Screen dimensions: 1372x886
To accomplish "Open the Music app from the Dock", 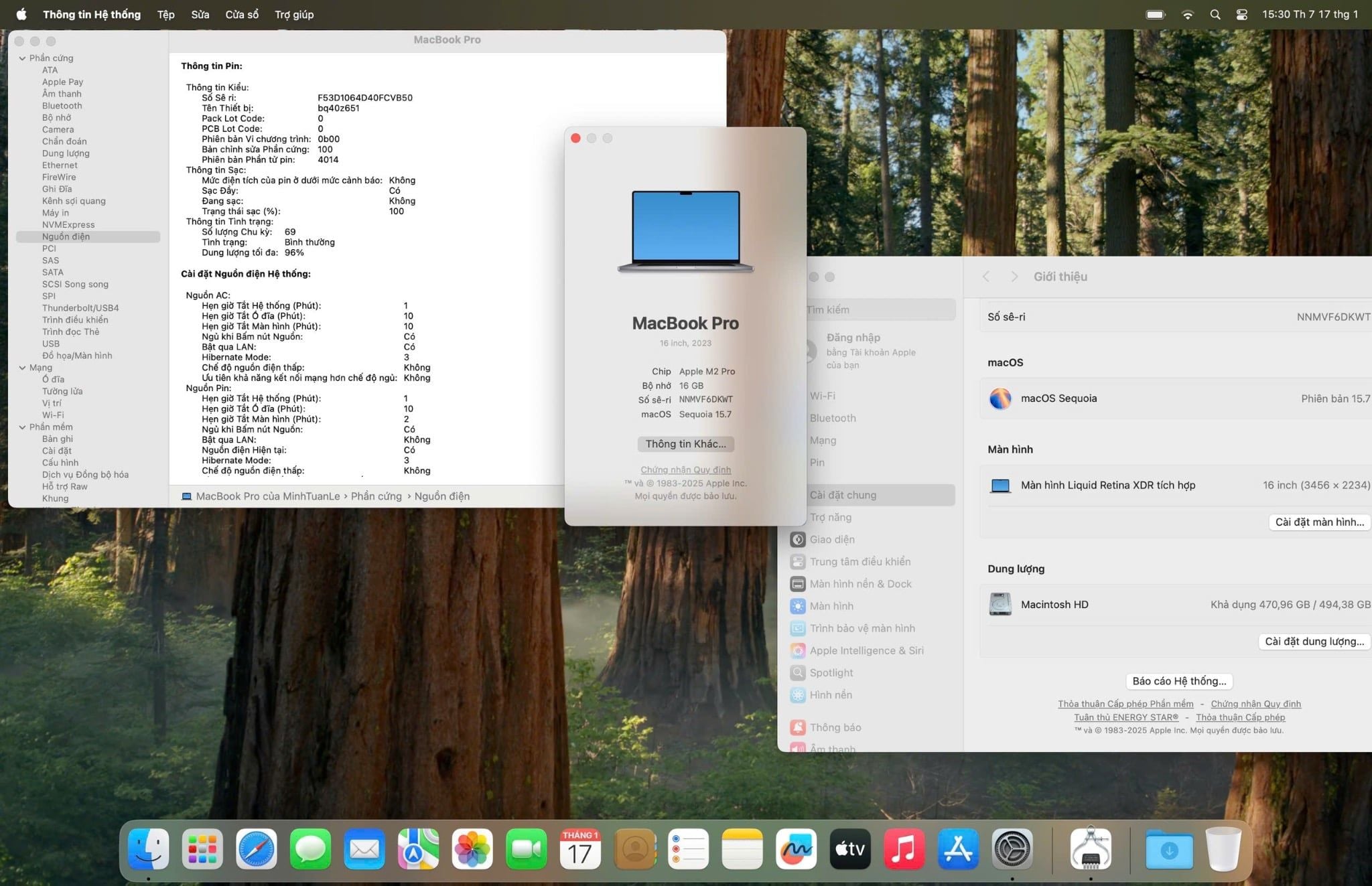I will 904,848.
